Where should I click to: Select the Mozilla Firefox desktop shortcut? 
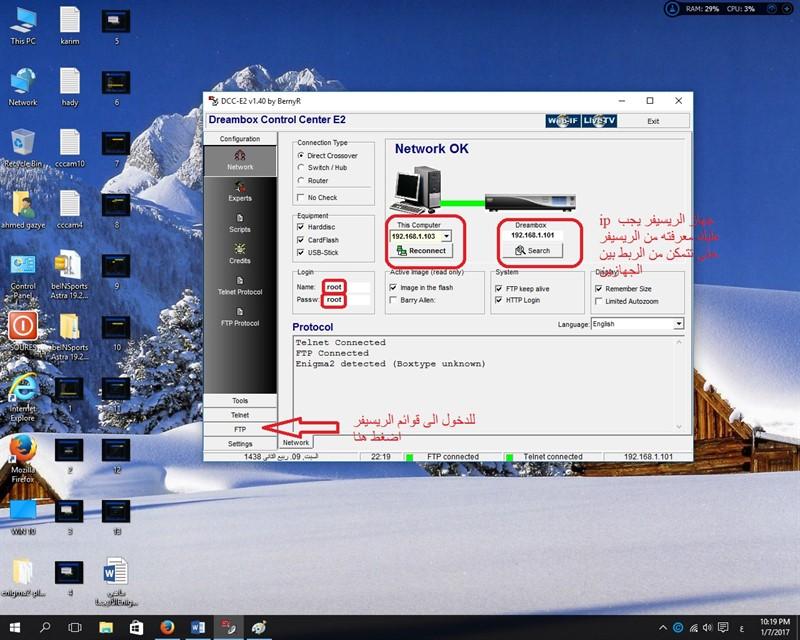pyautogui.click(x=23, y=459)
